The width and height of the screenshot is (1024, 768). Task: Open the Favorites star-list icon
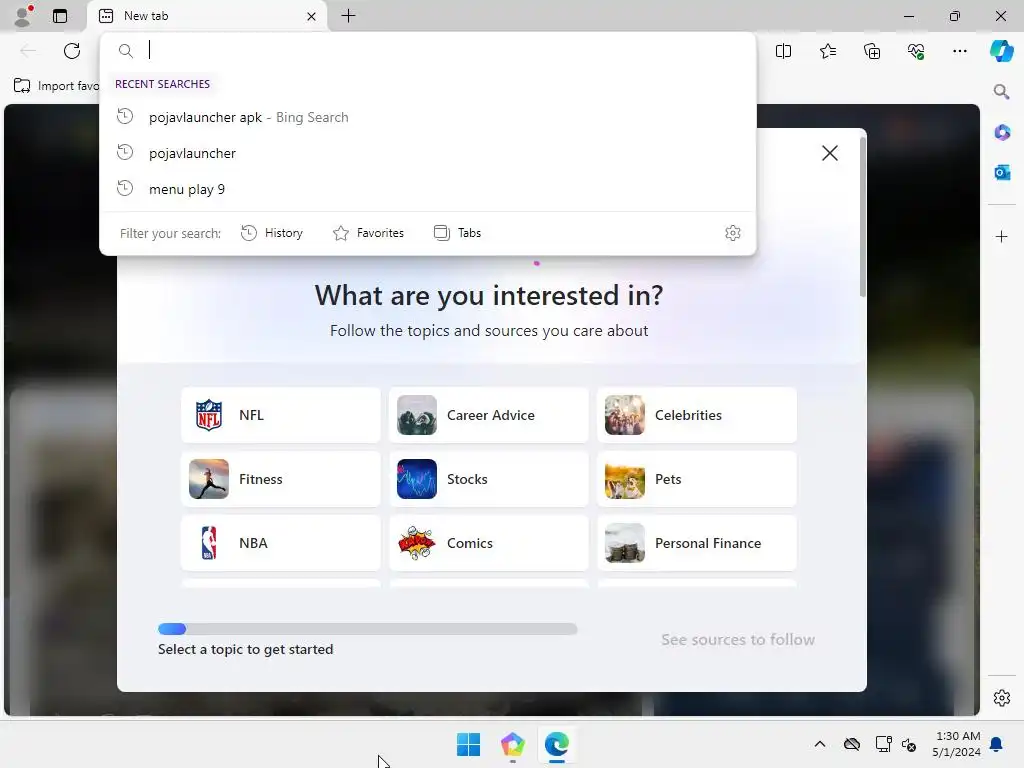point(827,51)
